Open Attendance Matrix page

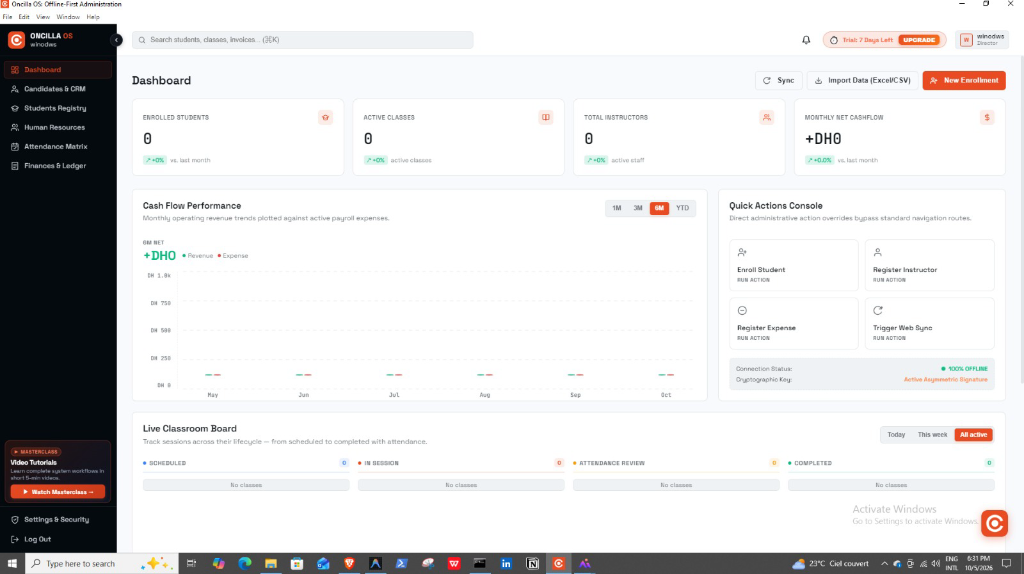57,146
